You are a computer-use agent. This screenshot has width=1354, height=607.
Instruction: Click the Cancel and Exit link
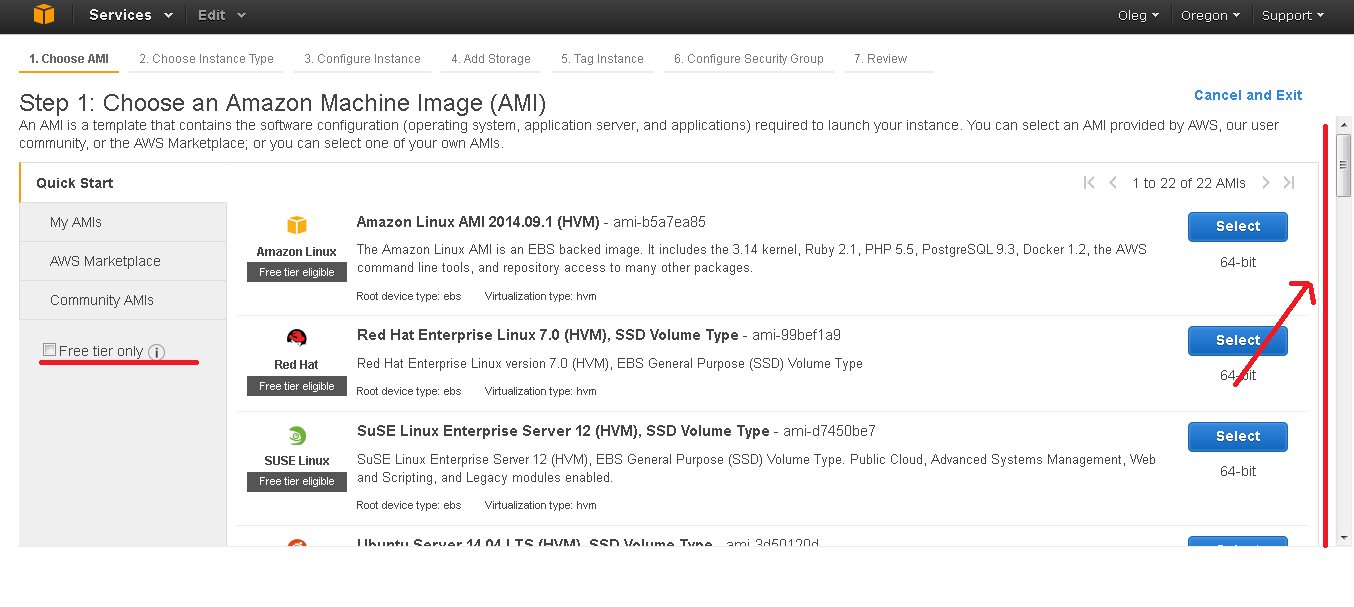point(1248,95)
